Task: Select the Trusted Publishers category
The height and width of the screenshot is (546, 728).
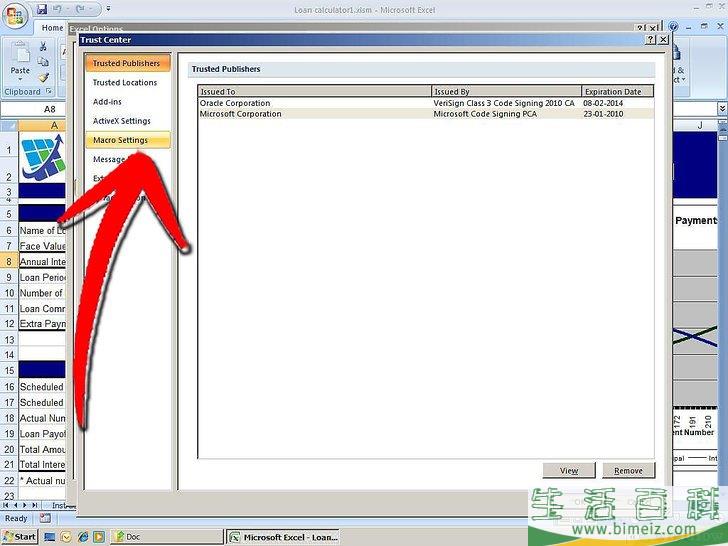Action: 128,63
